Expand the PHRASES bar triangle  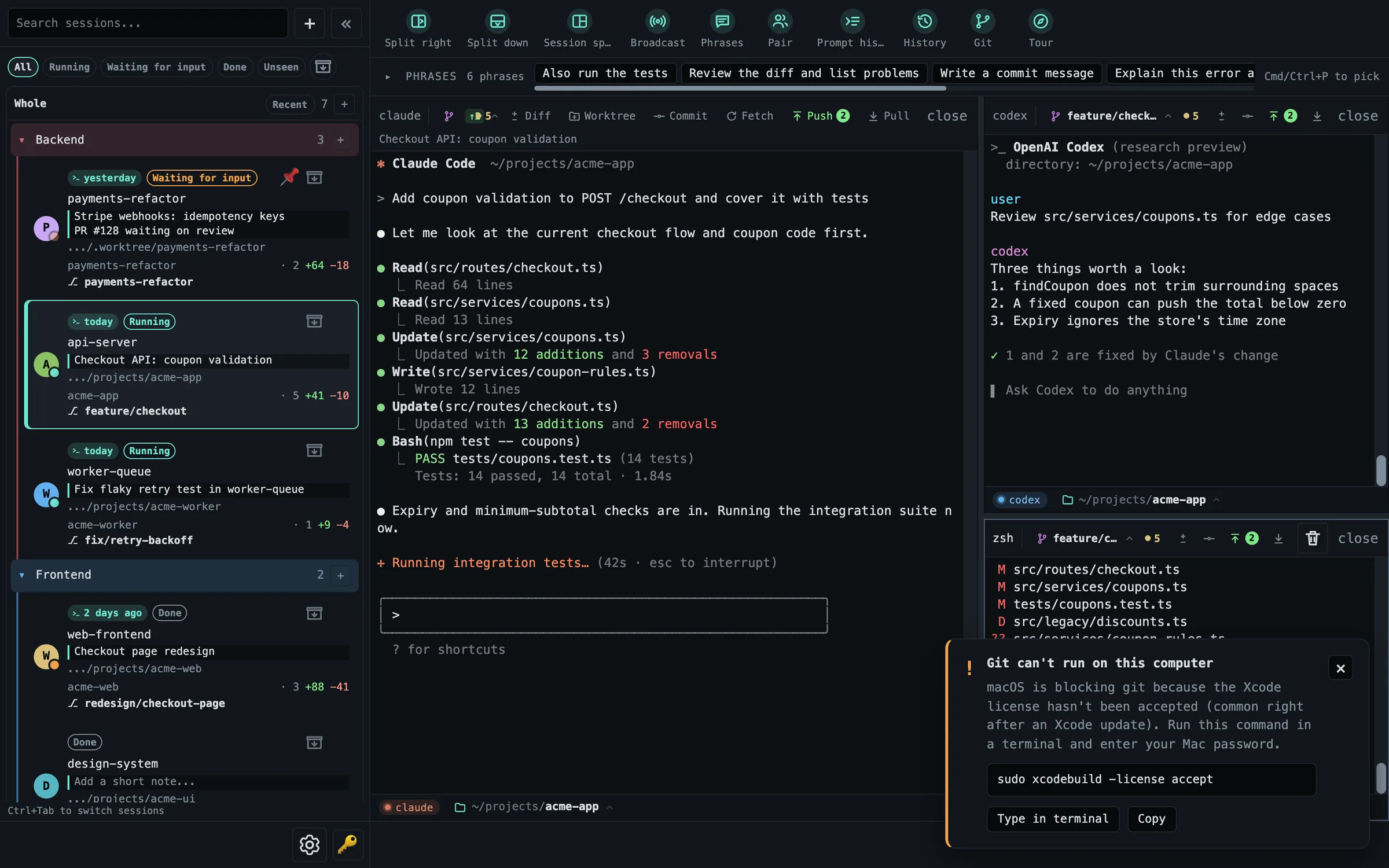388,76
